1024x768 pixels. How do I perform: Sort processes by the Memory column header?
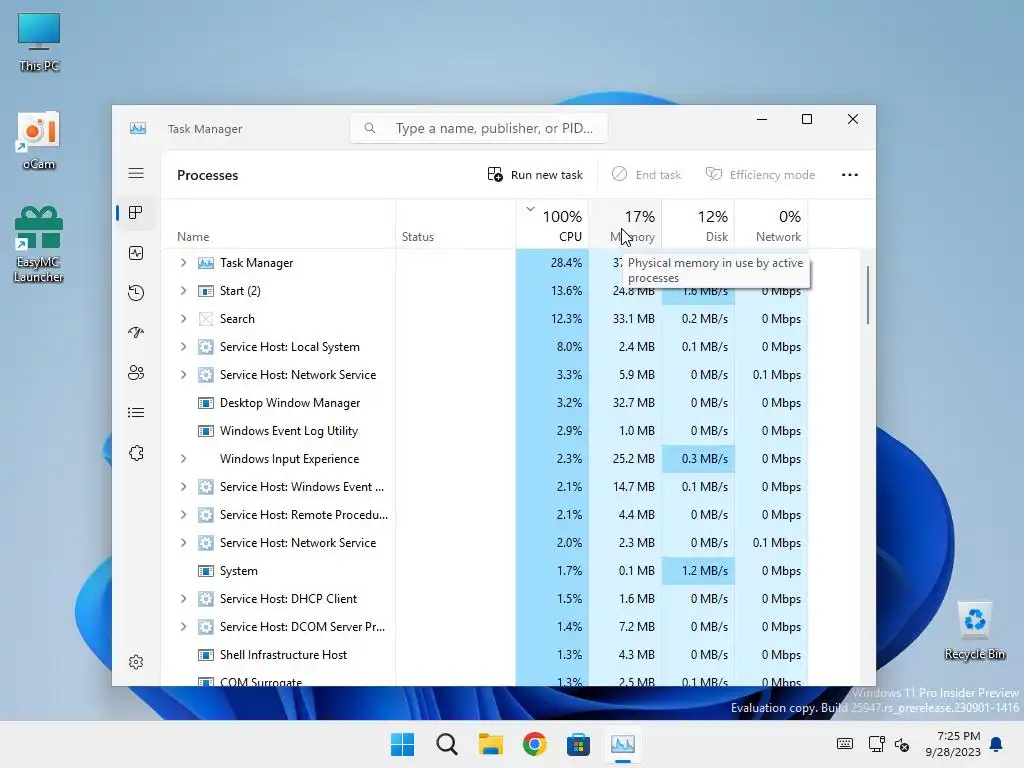click(x=626, y=225)
